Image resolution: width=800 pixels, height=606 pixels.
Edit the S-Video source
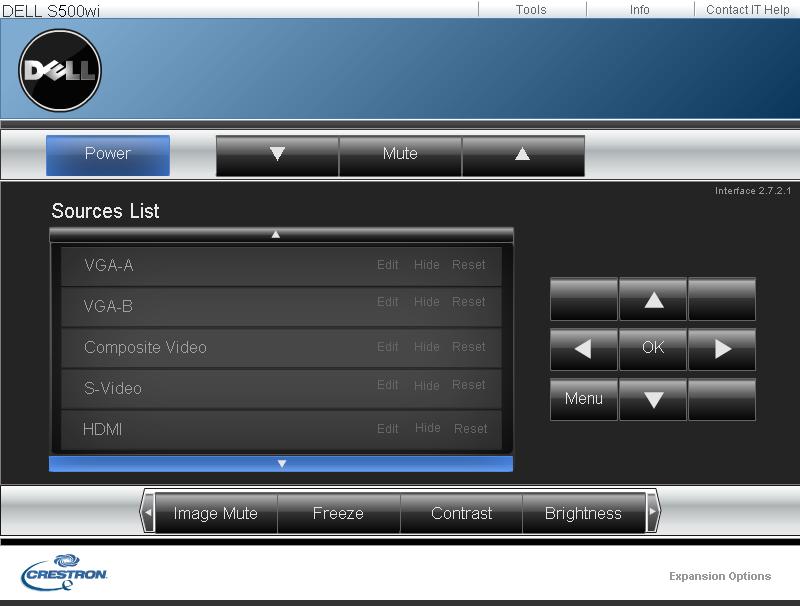click(388, 385)
